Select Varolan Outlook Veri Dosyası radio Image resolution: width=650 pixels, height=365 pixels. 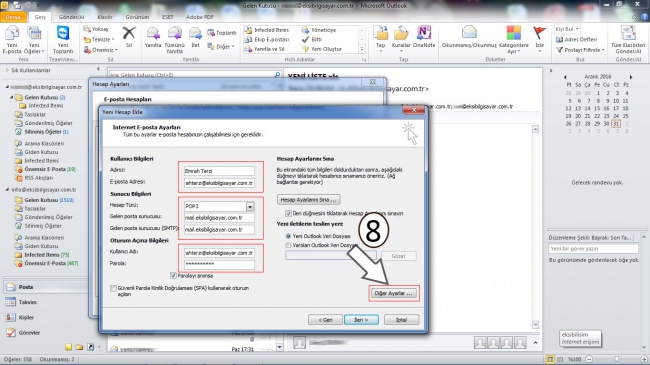click(288, 245)
